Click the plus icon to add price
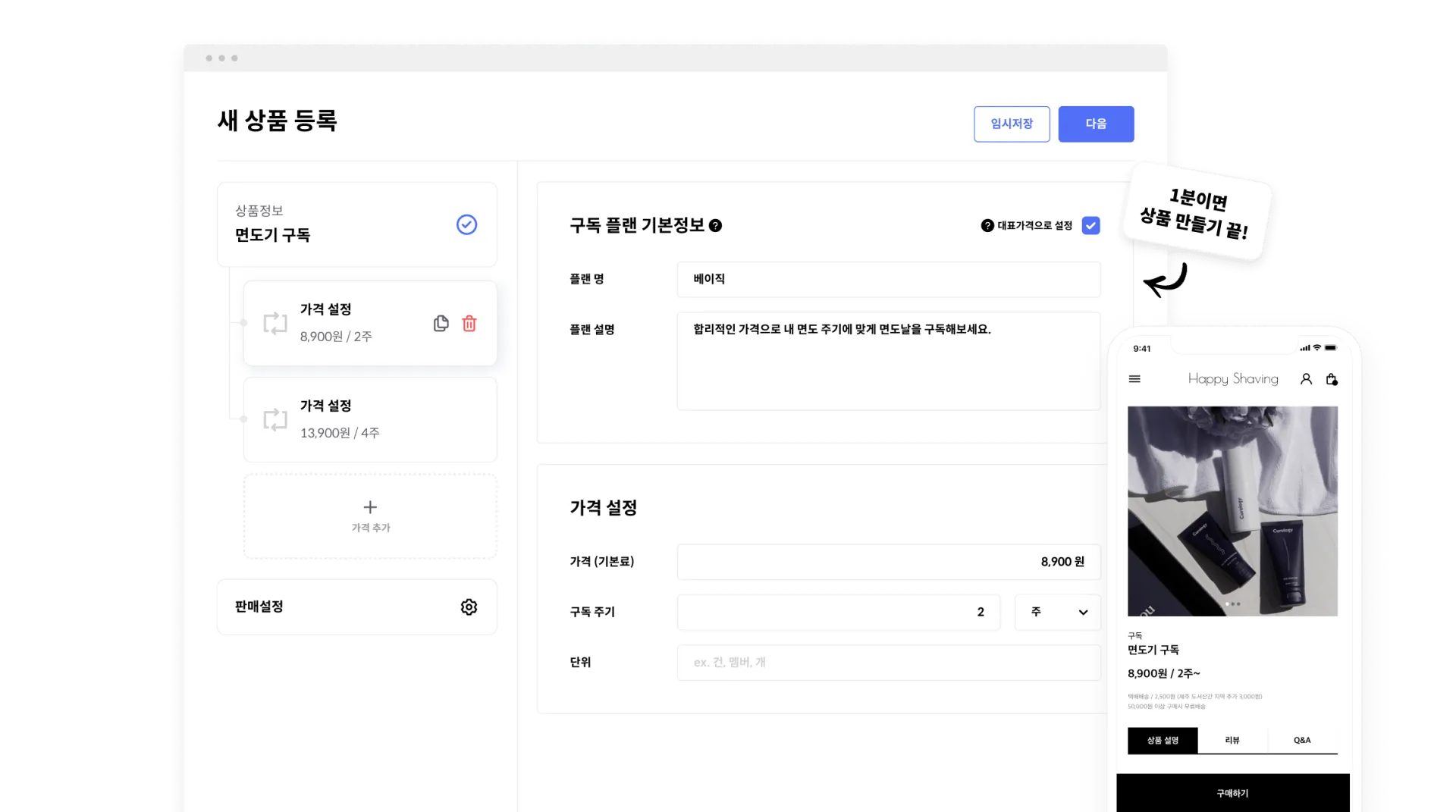1456x812 pixels. pos(370,506)
